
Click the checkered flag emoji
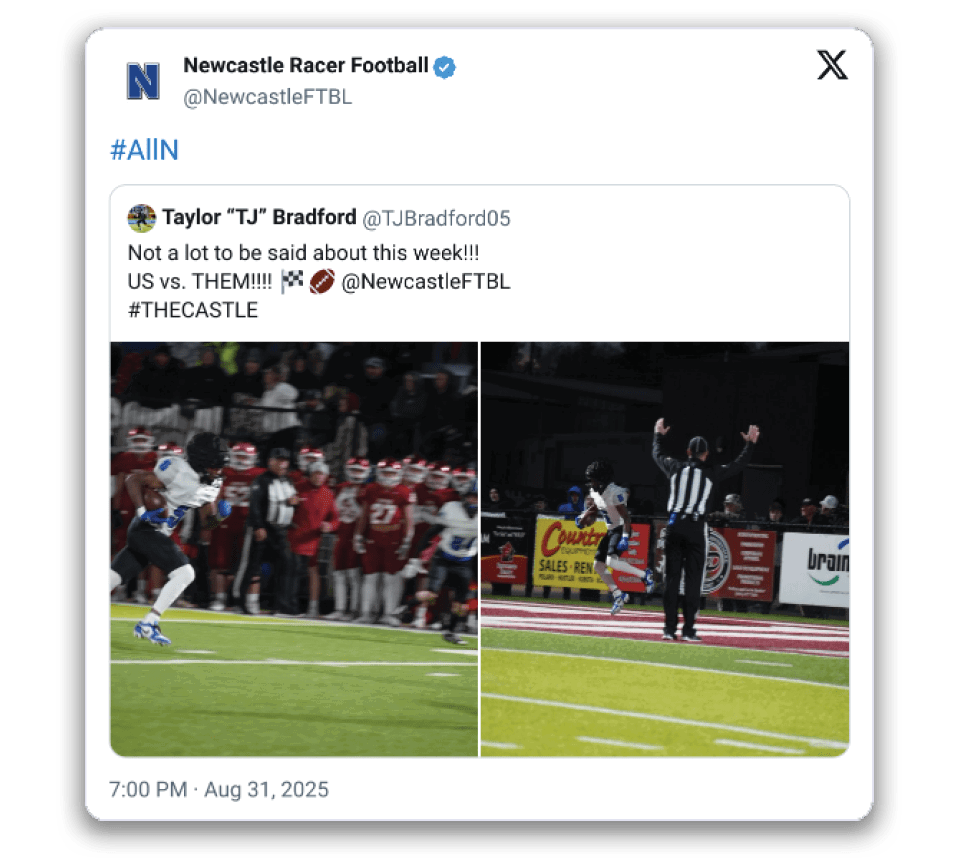[292, 282]
